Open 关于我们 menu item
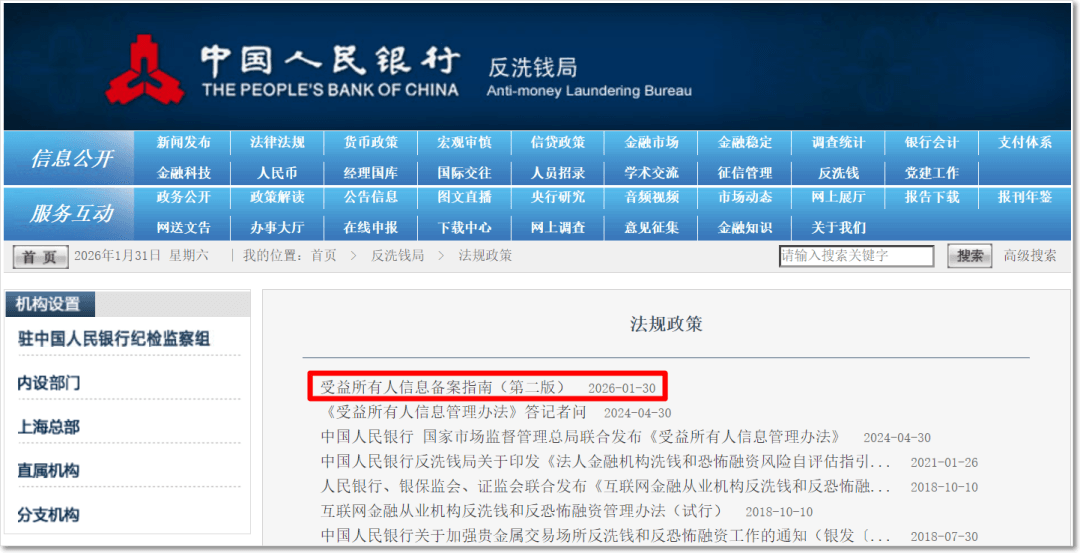Screen dimensions: 1080x553 (x=838, y=227)
